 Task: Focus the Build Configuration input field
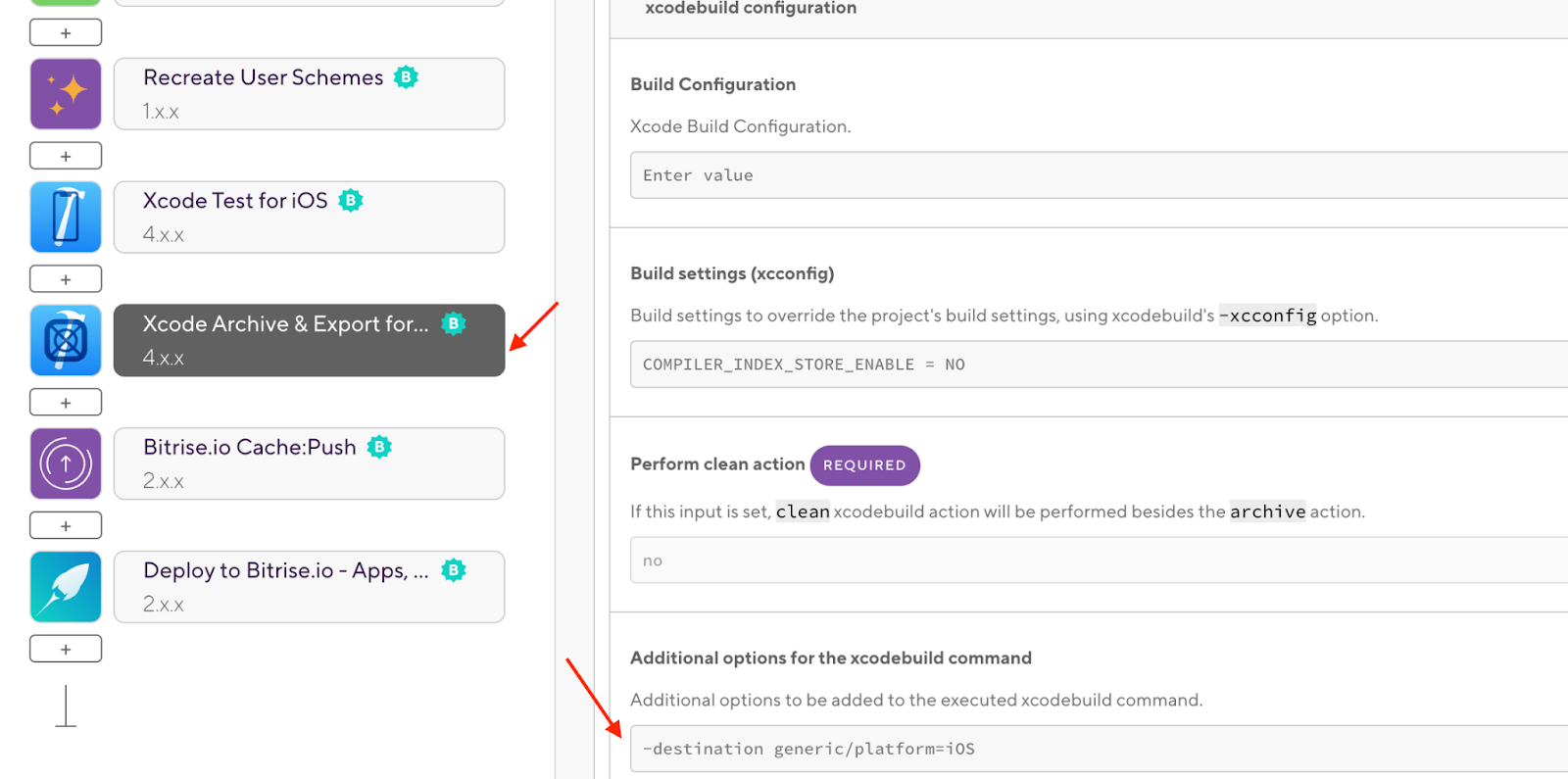[x=1099, y=175]
